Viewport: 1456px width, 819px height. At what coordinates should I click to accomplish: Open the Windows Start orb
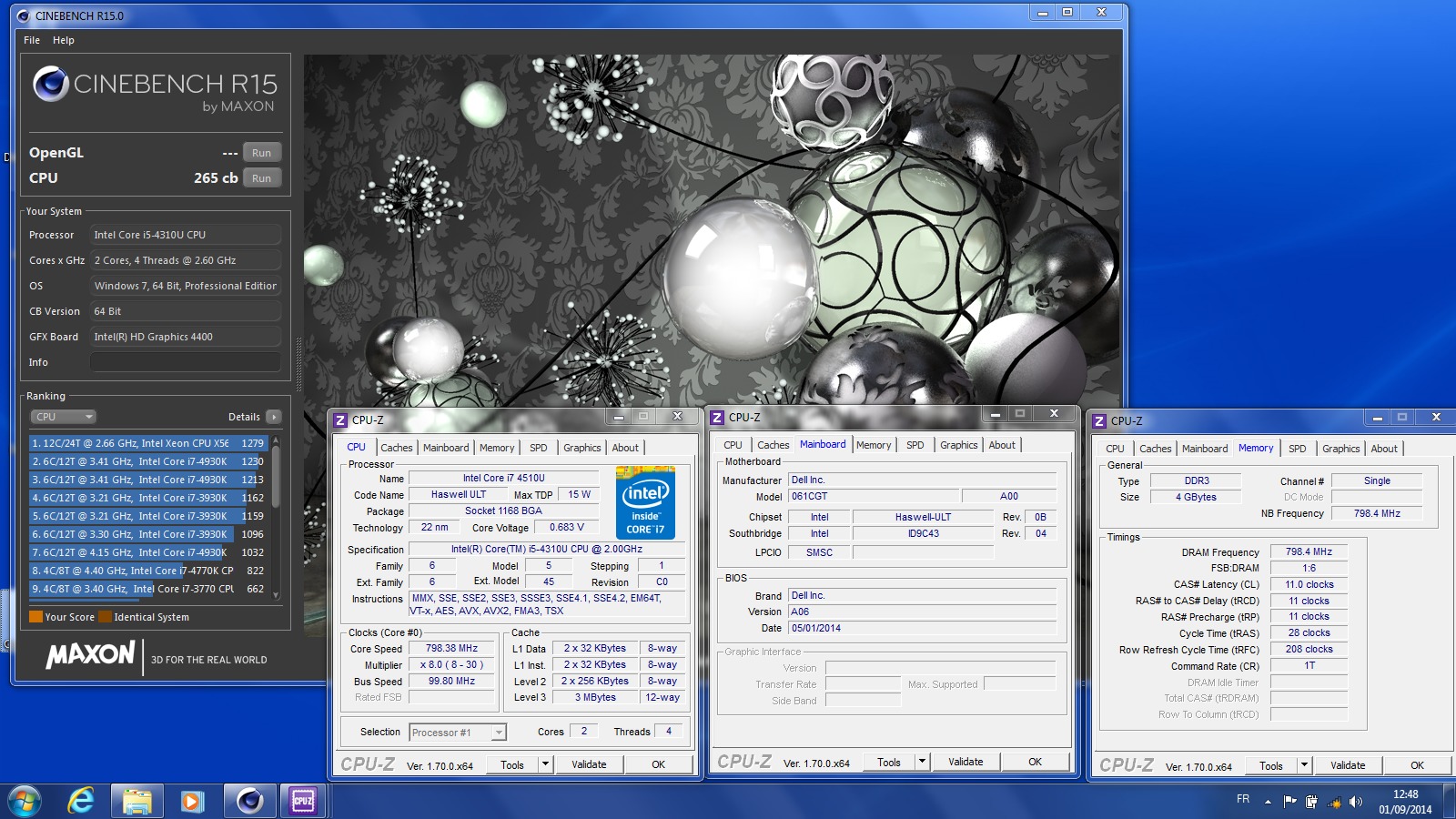pos(25,801)
